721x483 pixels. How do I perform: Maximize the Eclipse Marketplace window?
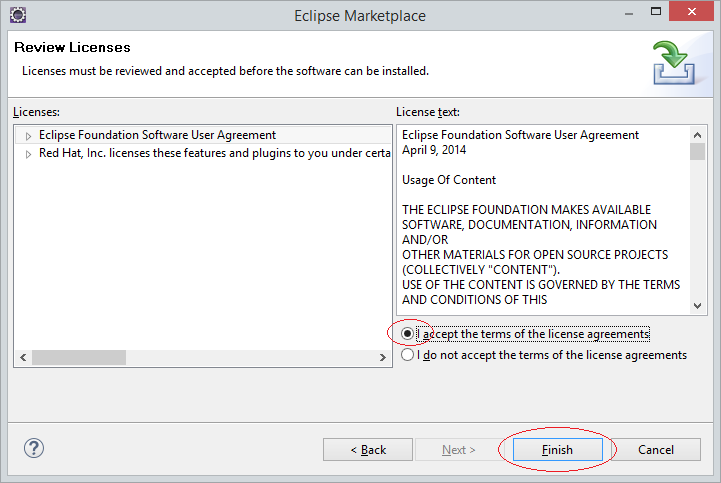coord(656,12)
